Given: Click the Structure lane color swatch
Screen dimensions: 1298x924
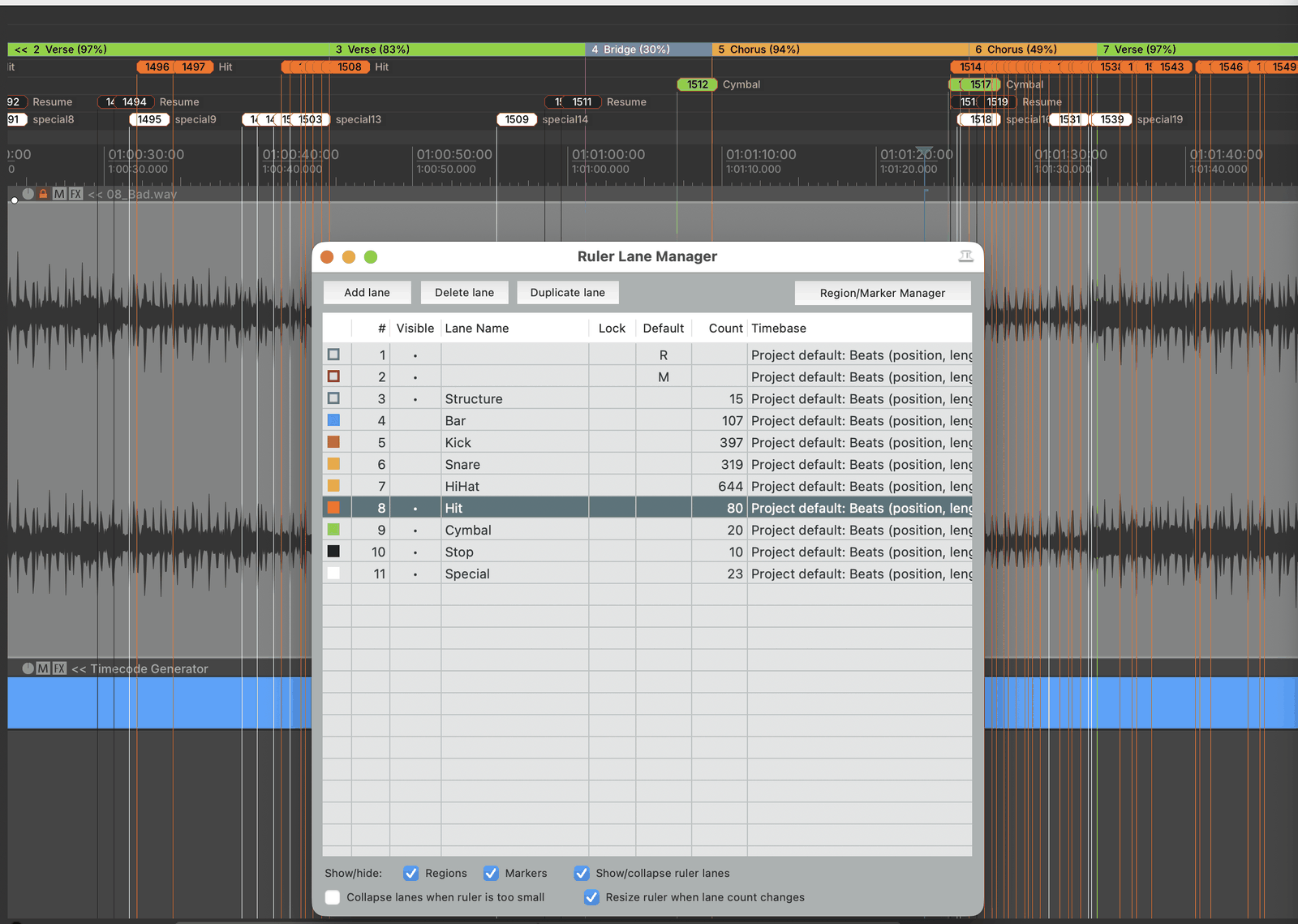Looking at the screenshot, I should pos(333,398).
